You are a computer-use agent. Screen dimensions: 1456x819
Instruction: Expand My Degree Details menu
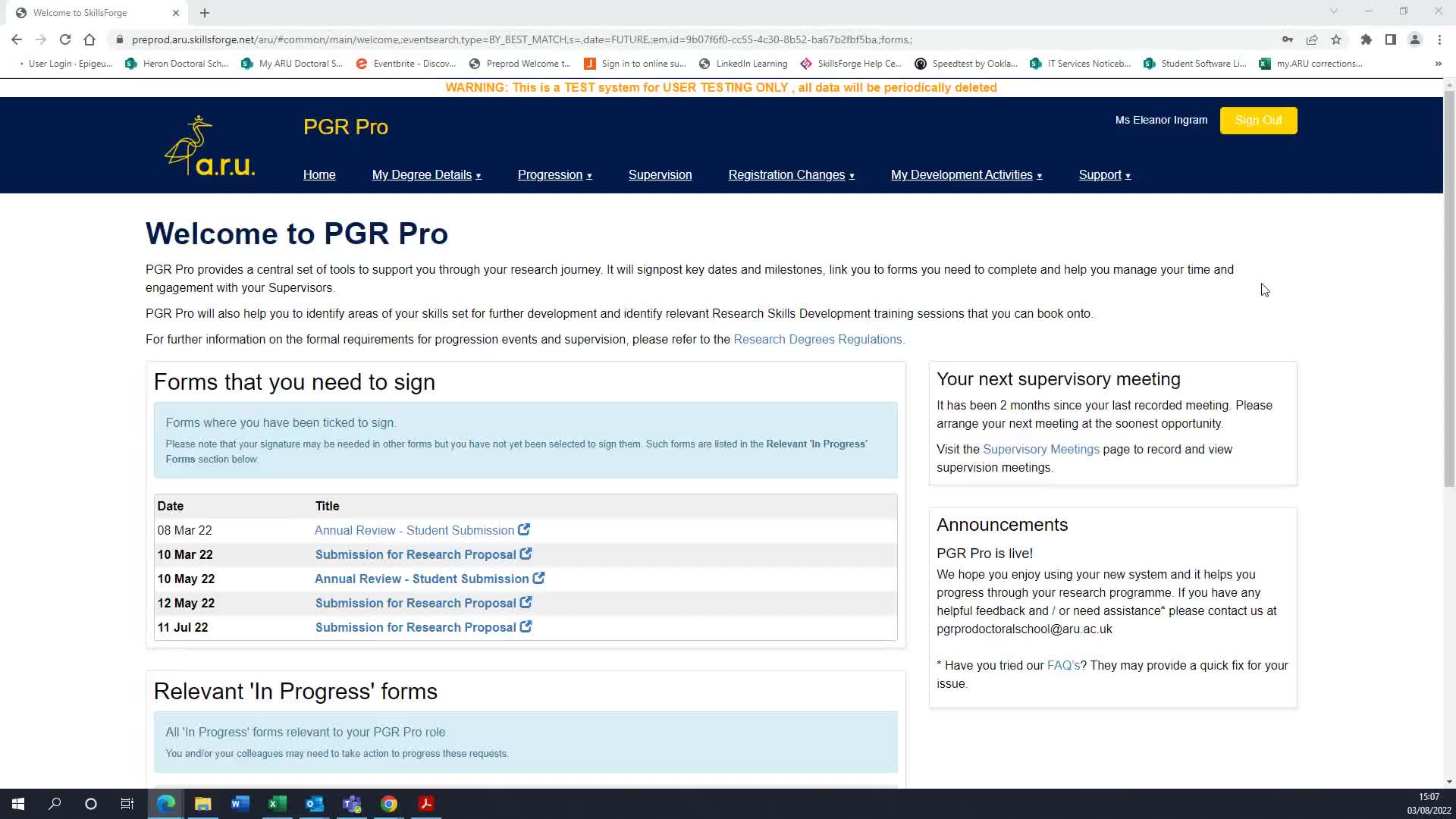[426, 175]
